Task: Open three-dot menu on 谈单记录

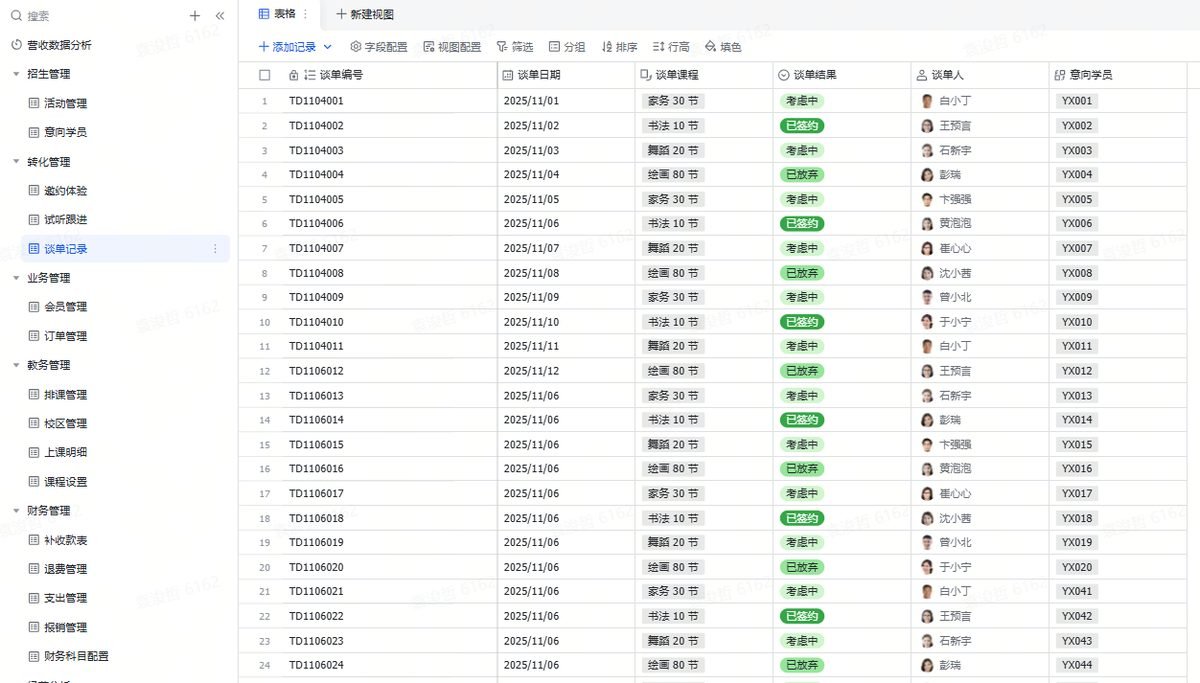Action: click(x=215, y=249)
